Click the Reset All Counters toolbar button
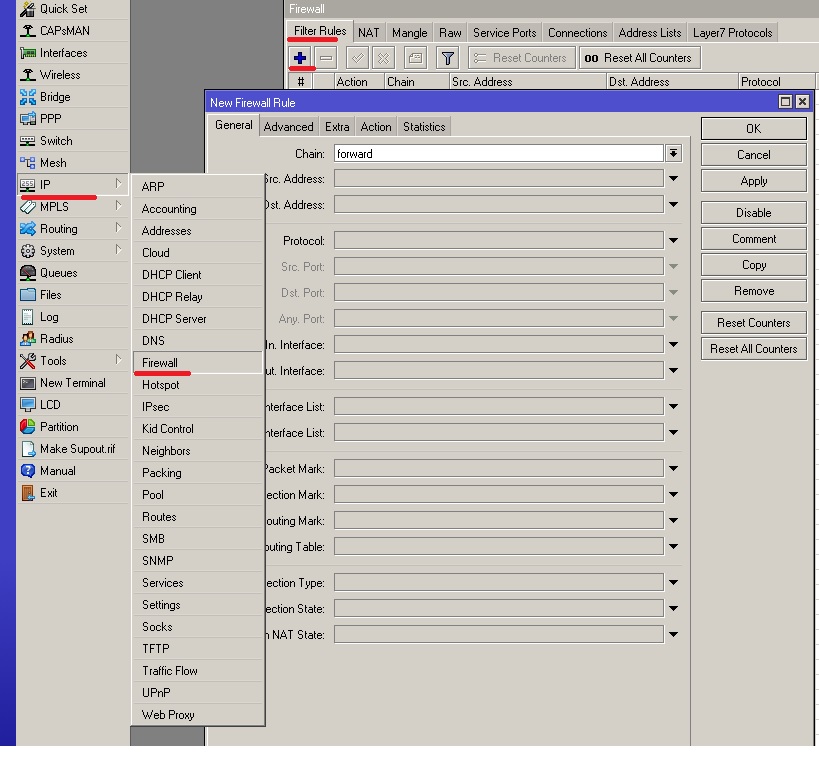Viewport: 819px width, 757px height. tap(638, 58)
